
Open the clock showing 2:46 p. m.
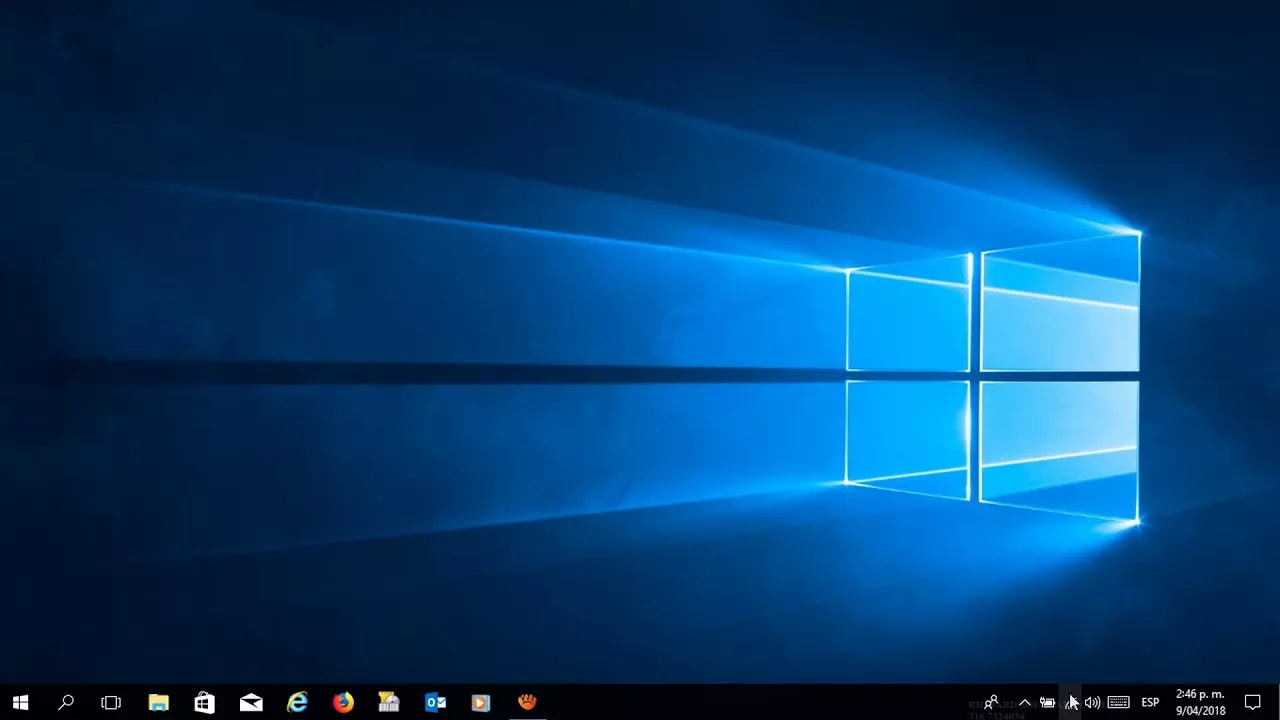pyautogui.click(x=1200, y=703)
